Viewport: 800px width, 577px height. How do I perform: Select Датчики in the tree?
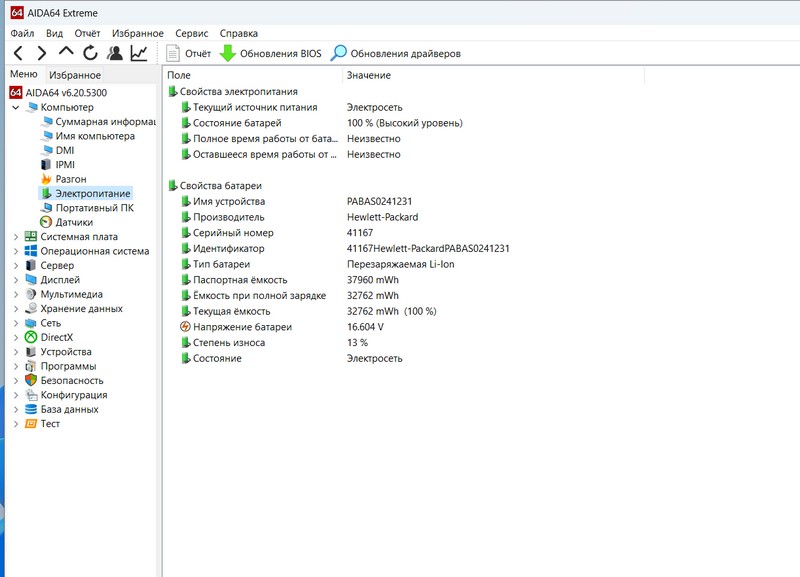tap(74, 222)
